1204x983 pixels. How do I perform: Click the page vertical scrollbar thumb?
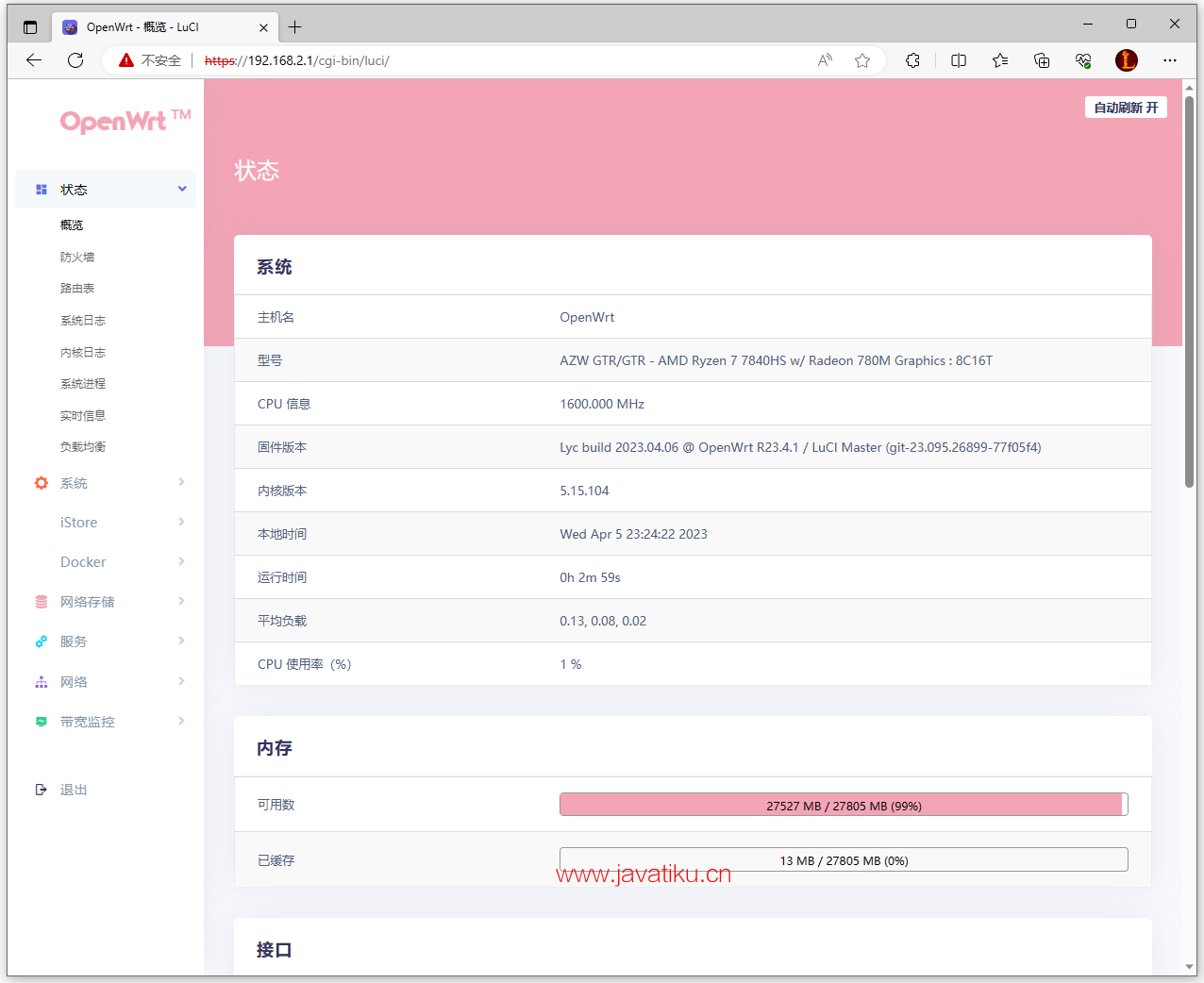(x=1190, y=291)
